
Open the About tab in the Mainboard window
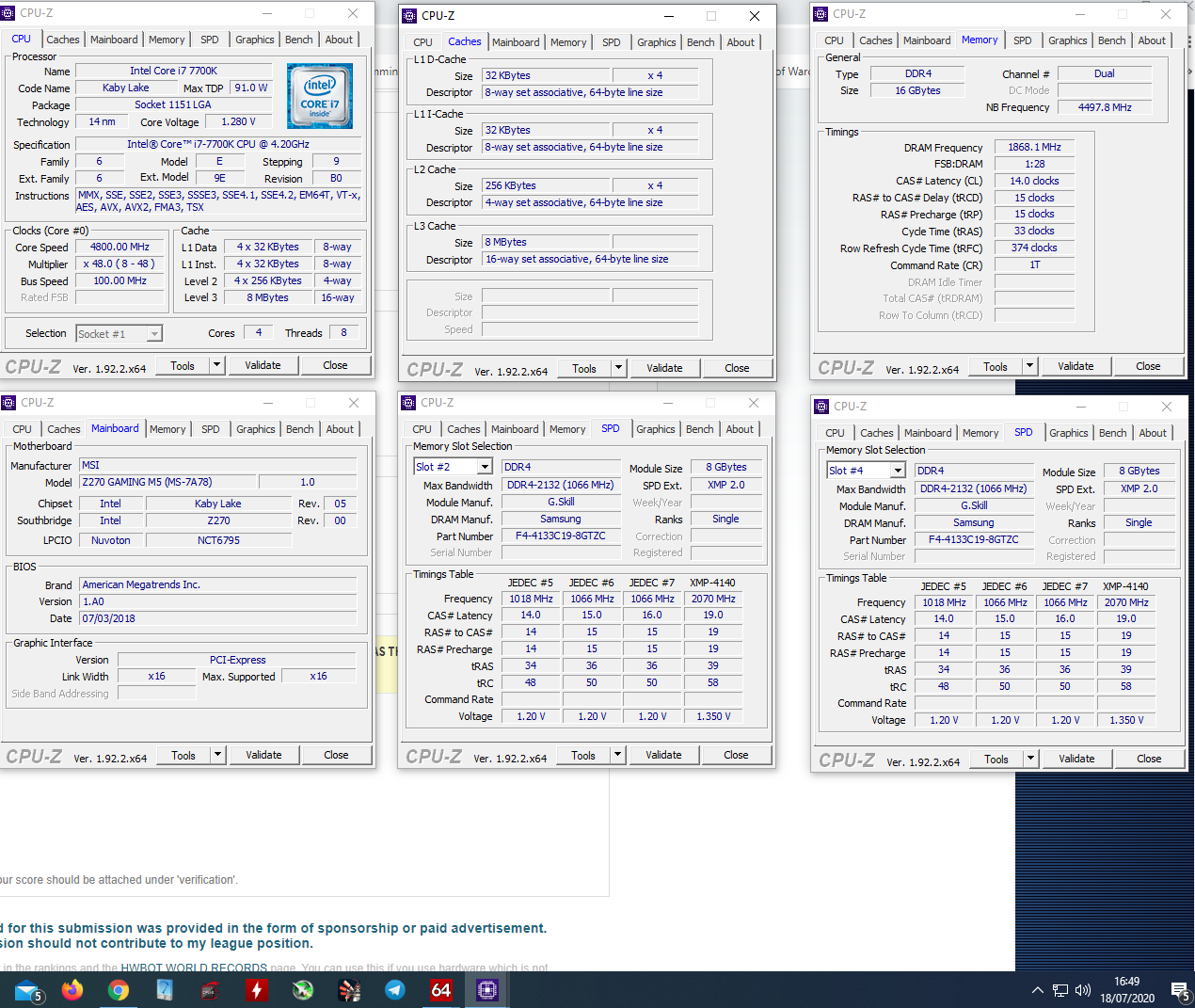340,429
